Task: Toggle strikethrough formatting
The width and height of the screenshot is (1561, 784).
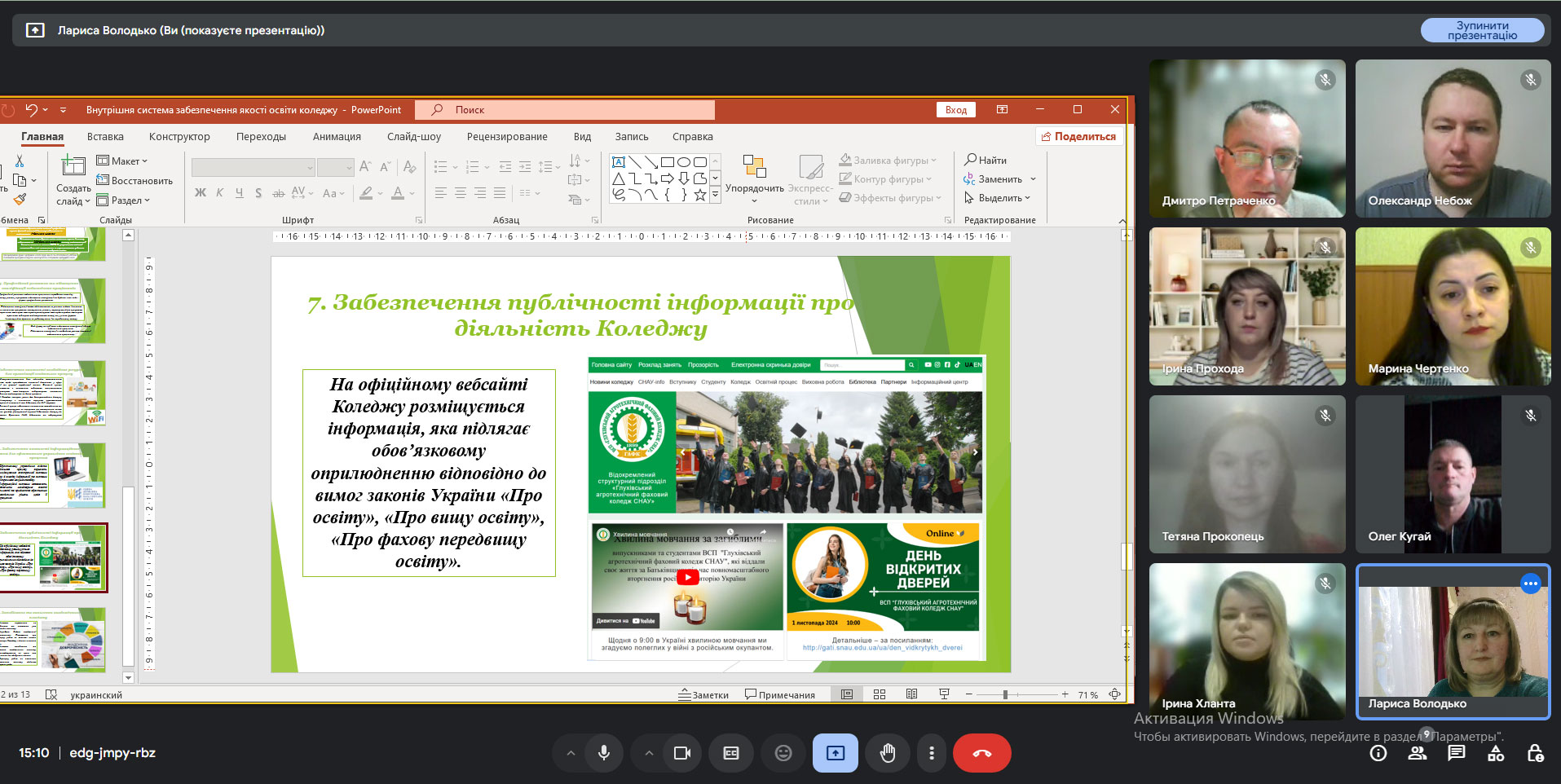Action: tap(278, 193)
